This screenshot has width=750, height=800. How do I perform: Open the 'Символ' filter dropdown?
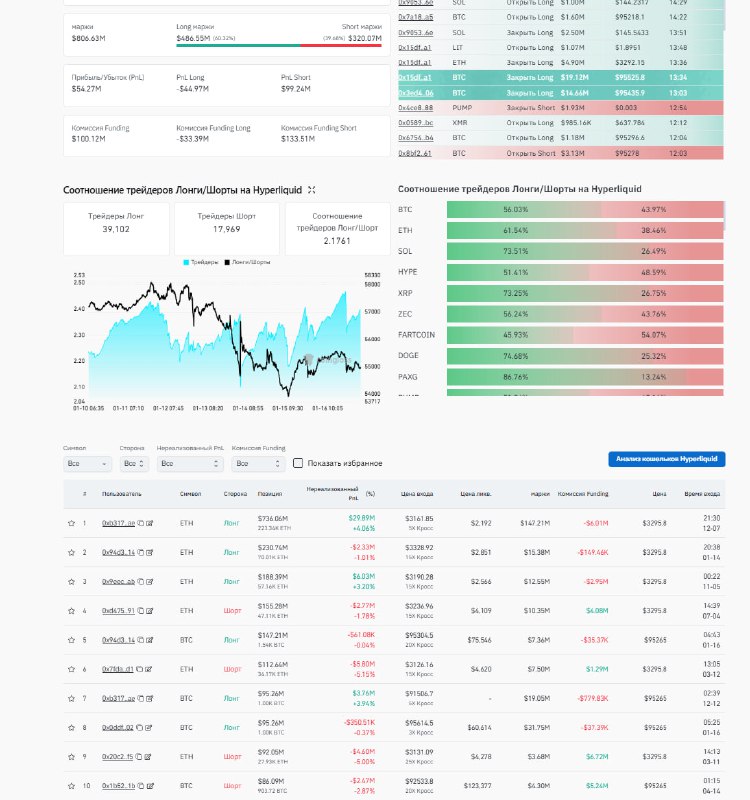click(x=87, y=464)
